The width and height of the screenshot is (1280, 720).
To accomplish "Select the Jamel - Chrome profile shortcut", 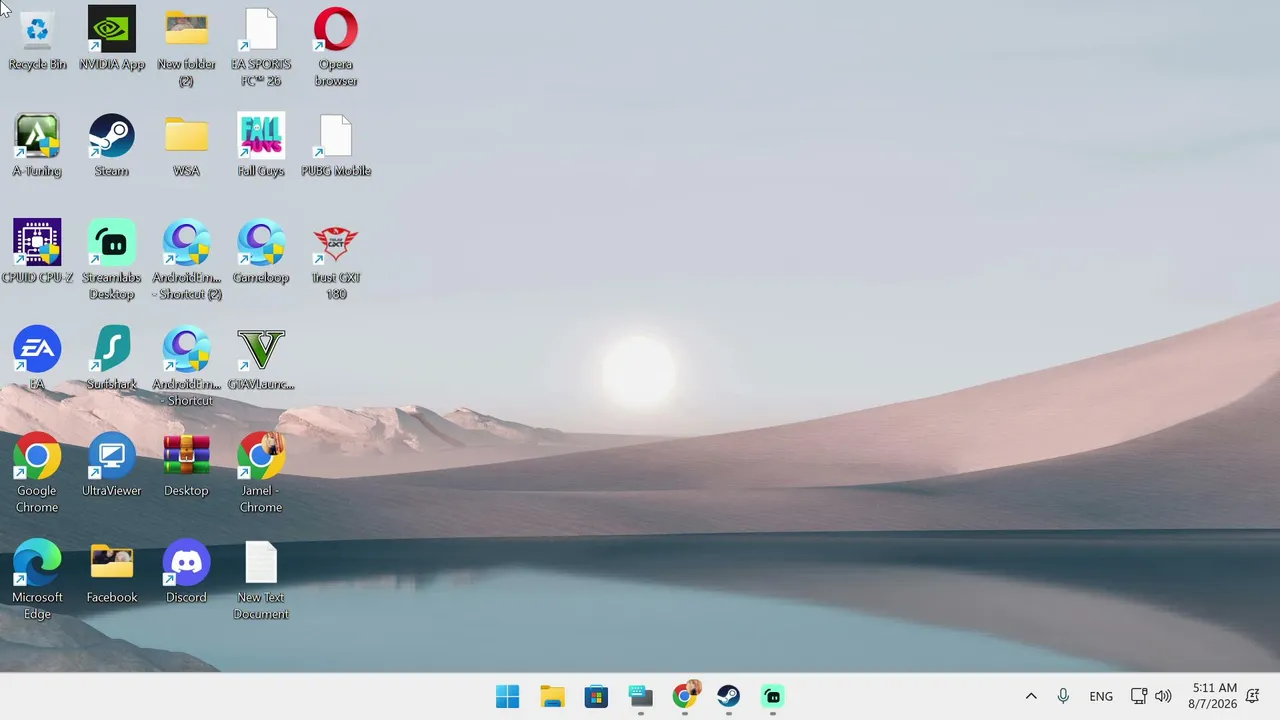I will 261,474.
